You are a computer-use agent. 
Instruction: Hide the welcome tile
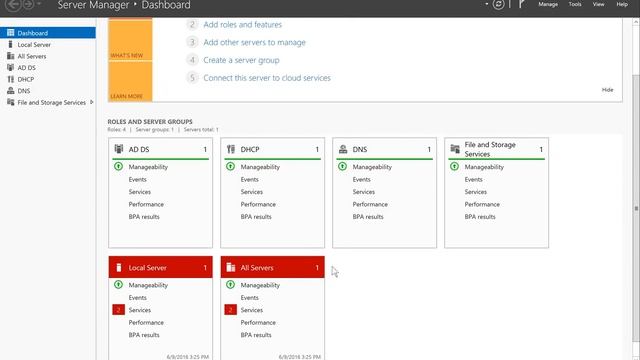[607, 90]
